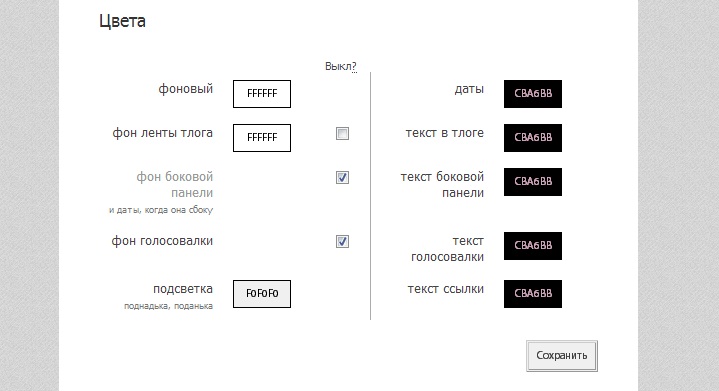Click the Выкл? help label

341,66
